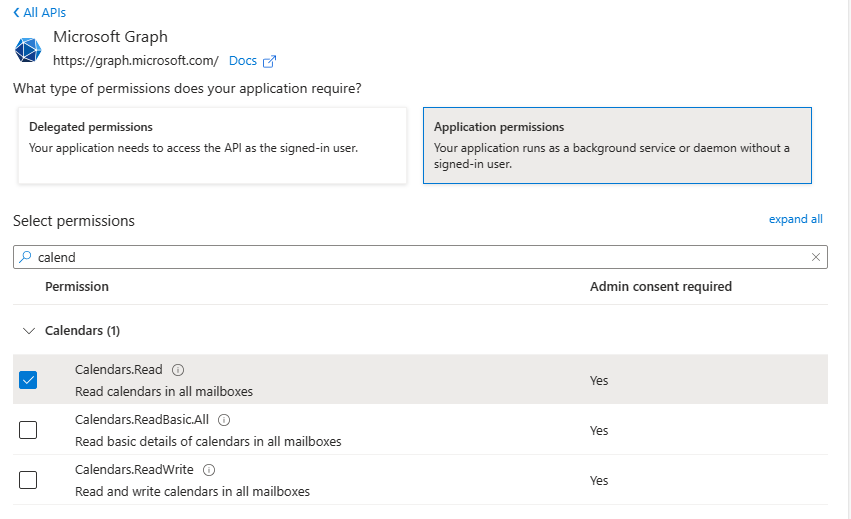Click the external link icon beside Docs
The image size is (851, 519).
tap(269, 61)
